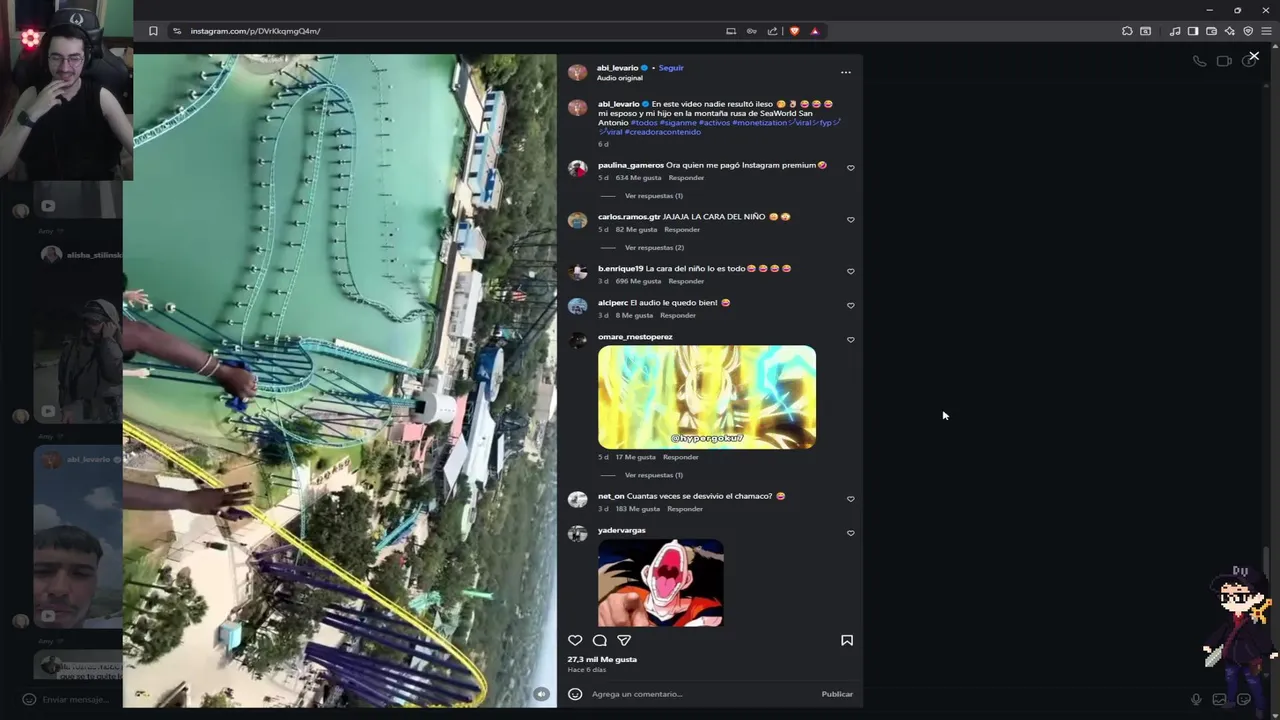Click the paper-plane share post icon

[624, 640]
